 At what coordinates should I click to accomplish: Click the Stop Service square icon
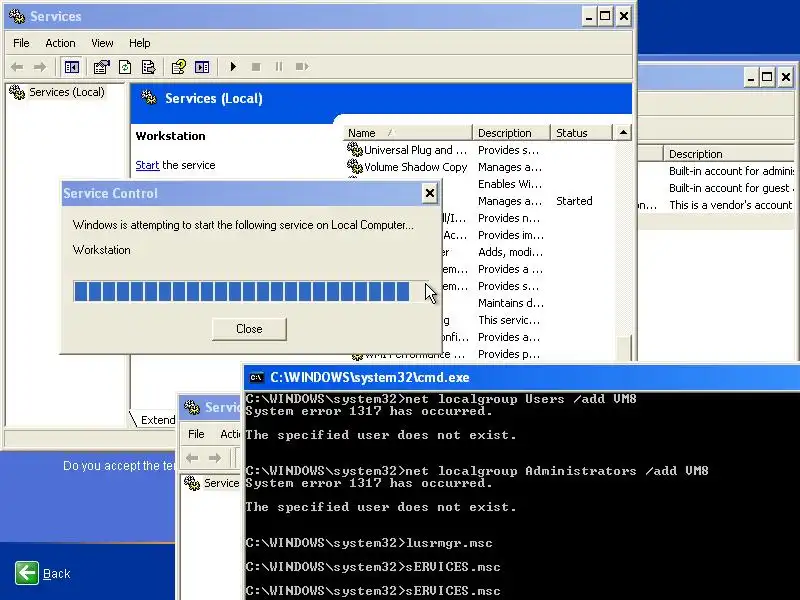click(x=256, y=67)
